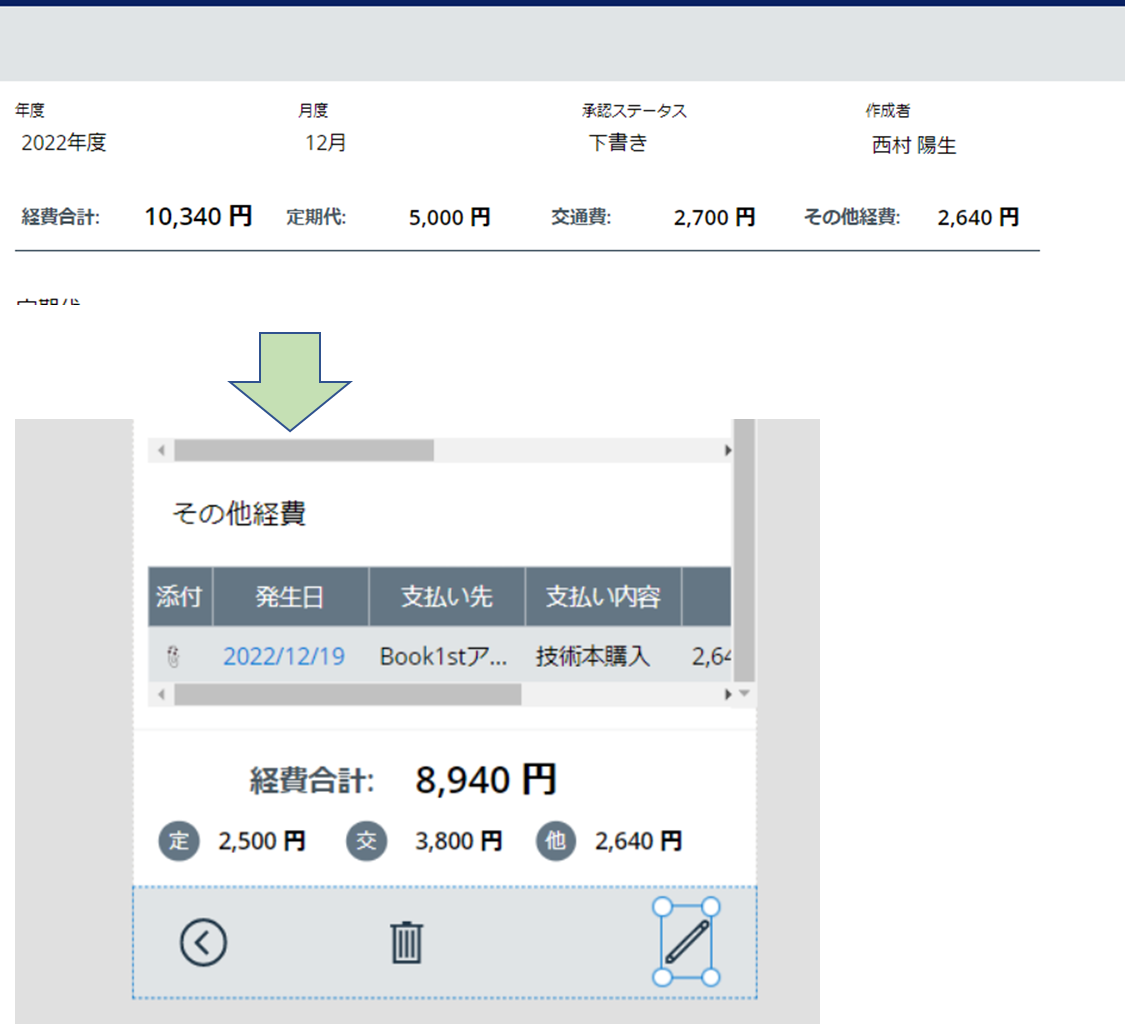Click the 12月 month value
The image size is (1125, 1024).
point(326,143)
